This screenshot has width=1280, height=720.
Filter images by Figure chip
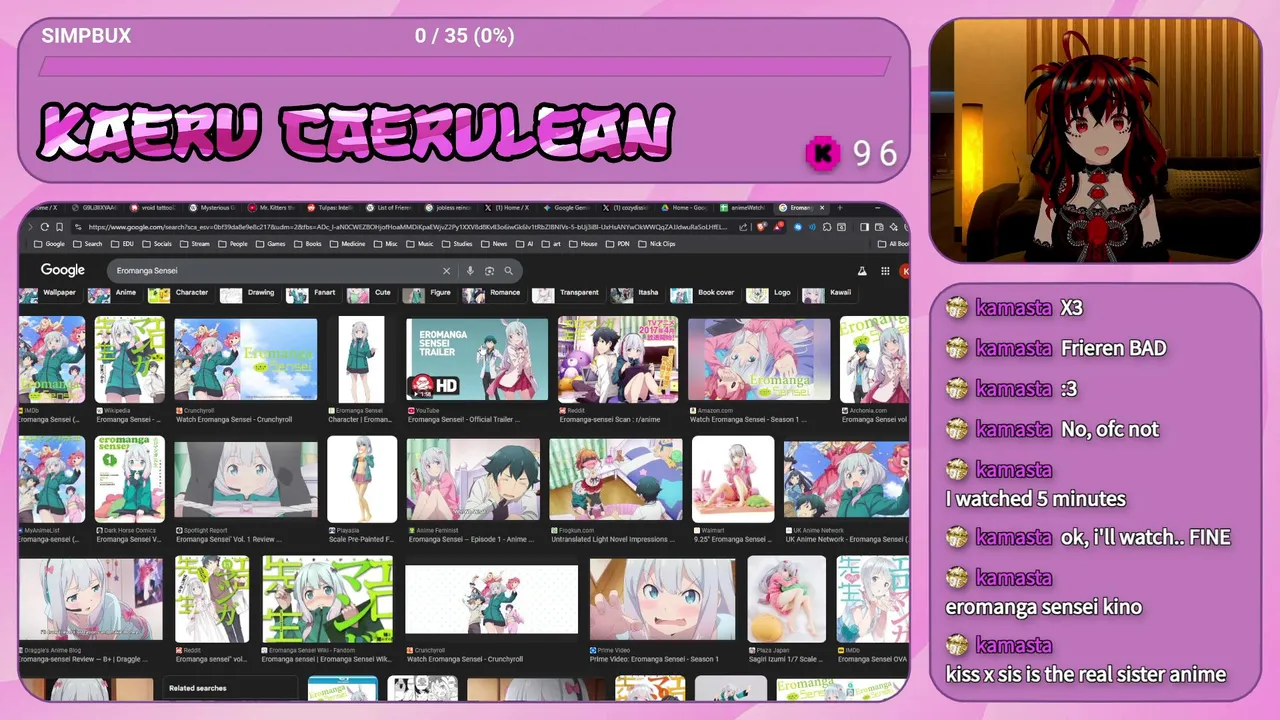point(430,293)
